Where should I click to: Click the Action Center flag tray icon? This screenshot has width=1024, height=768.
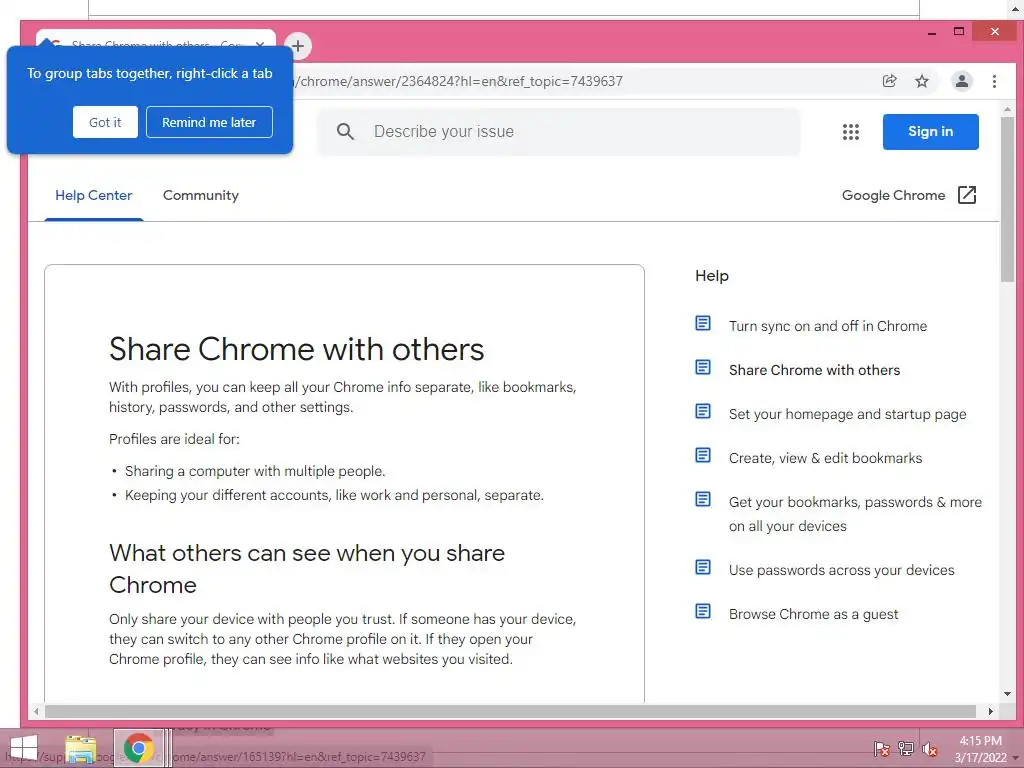881,749
